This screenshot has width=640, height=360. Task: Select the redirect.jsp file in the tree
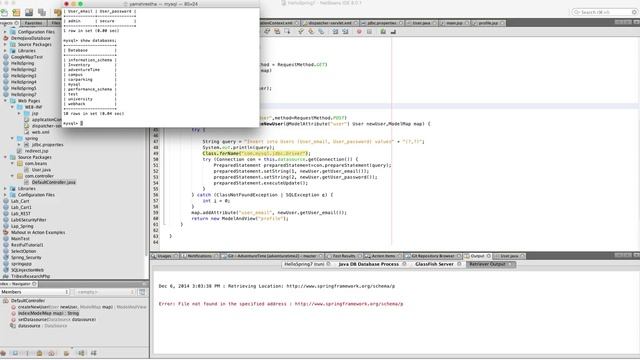click(36, 151)
